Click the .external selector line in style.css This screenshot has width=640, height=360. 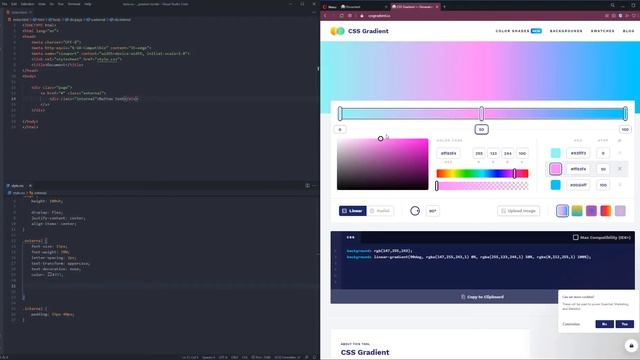tap(35, 241)
